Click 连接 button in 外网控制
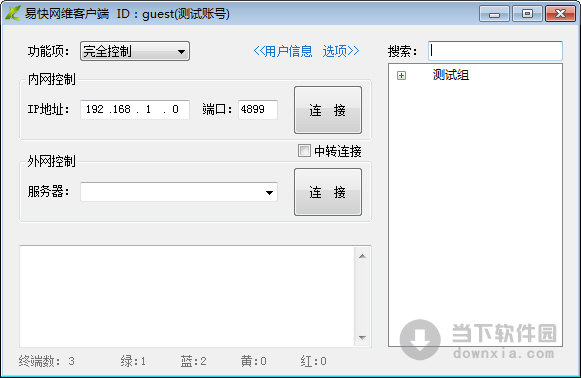 point(328,192)
